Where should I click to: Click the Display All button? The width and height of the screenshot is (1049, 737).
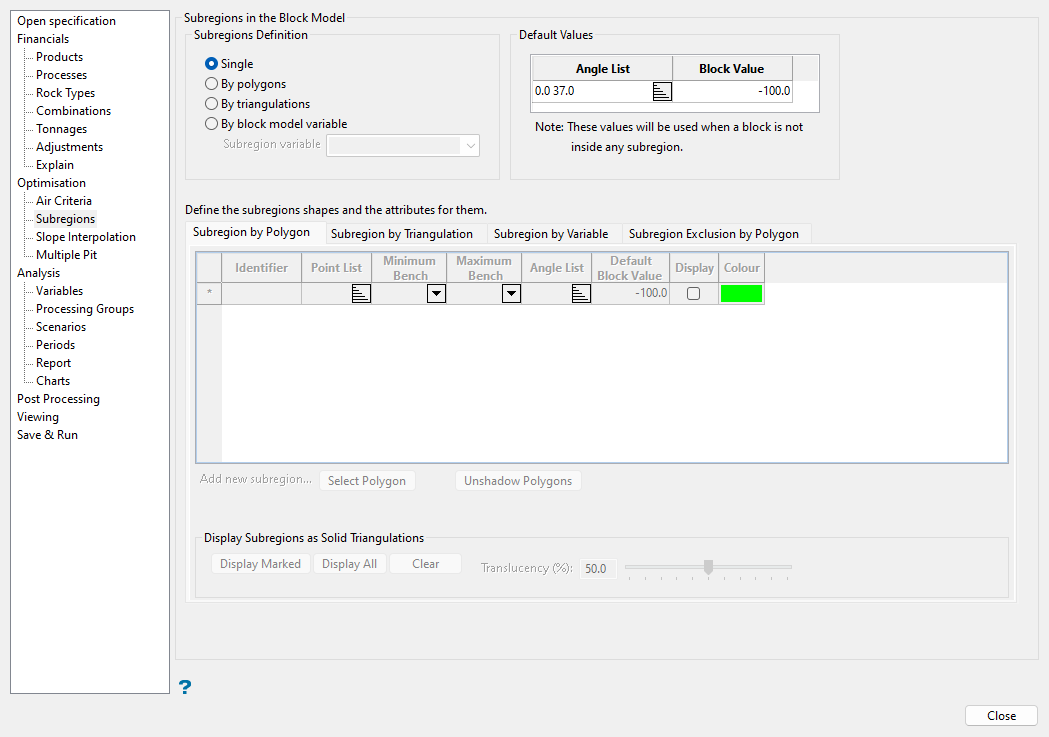pyautogui.click(x=349, y=564)
